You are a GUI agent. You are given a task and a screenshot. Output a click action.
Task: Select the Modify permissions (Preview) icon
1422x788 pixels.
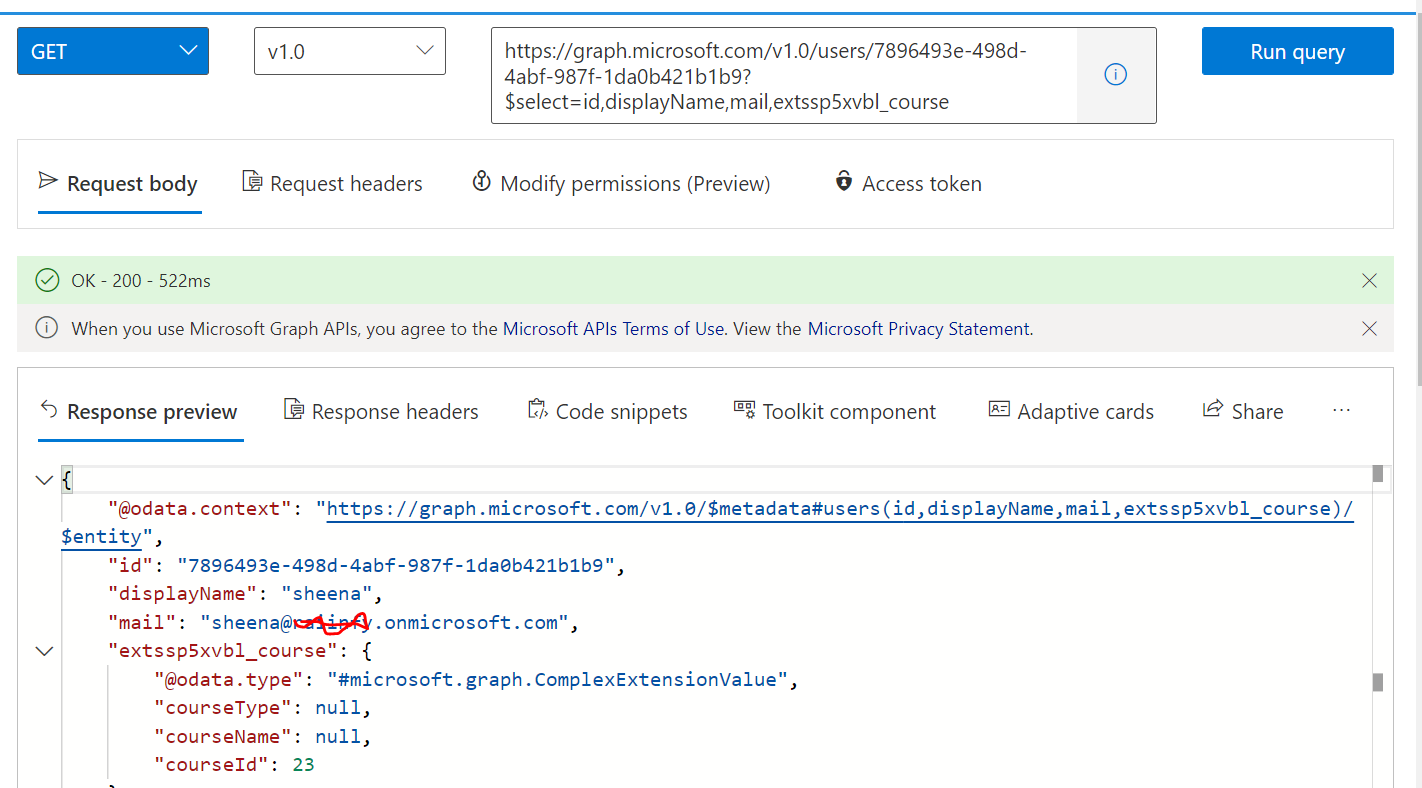482,181
